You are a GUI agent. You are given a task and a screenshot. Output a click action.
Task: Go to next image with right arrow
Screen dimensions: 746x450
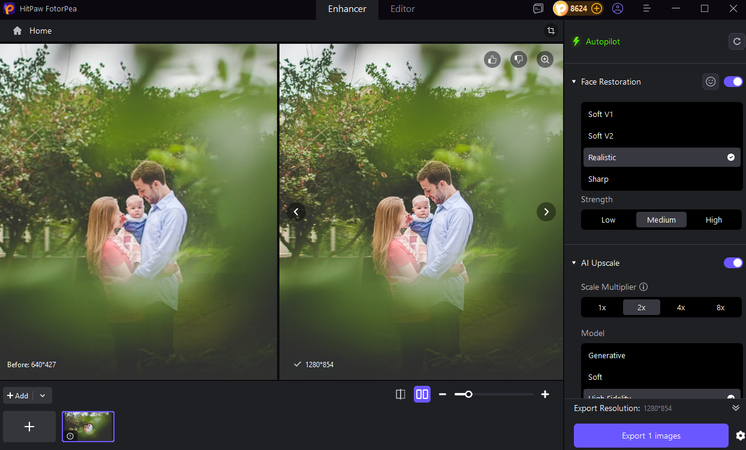point(546,212)
